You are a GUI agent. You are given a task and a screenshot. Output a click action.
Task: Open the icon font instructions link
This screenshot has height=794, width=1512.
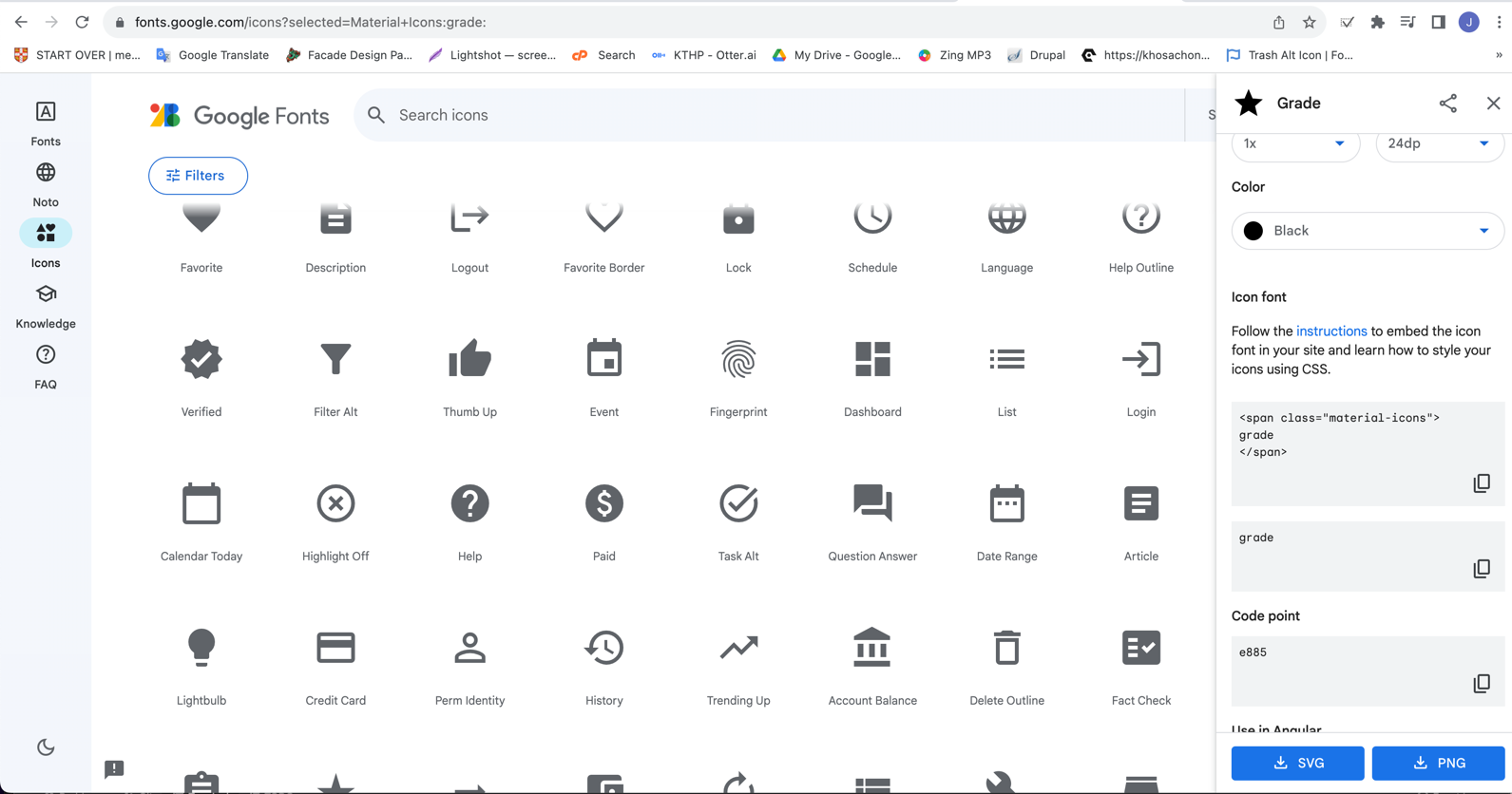click(x=1330, y=331)
